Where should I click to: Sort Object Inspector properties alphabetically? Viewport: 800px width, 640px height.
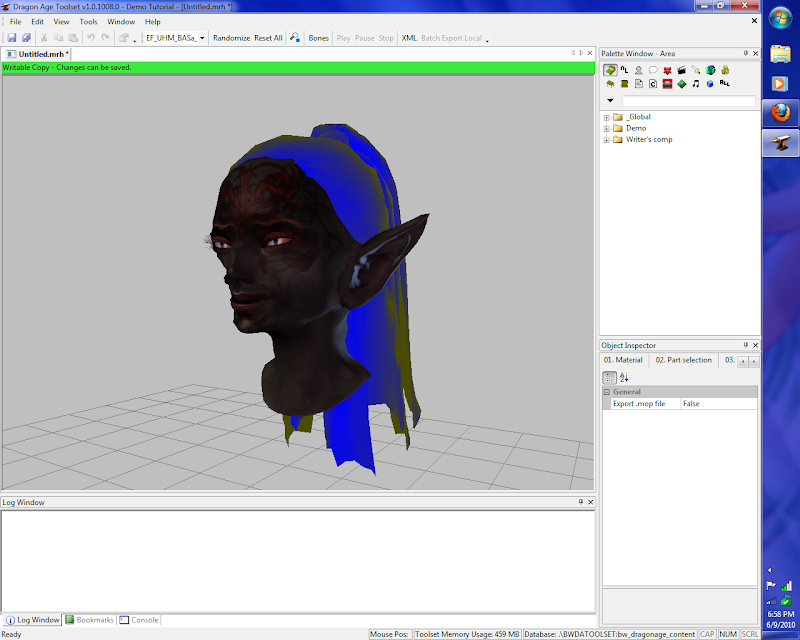coord(624,377)
